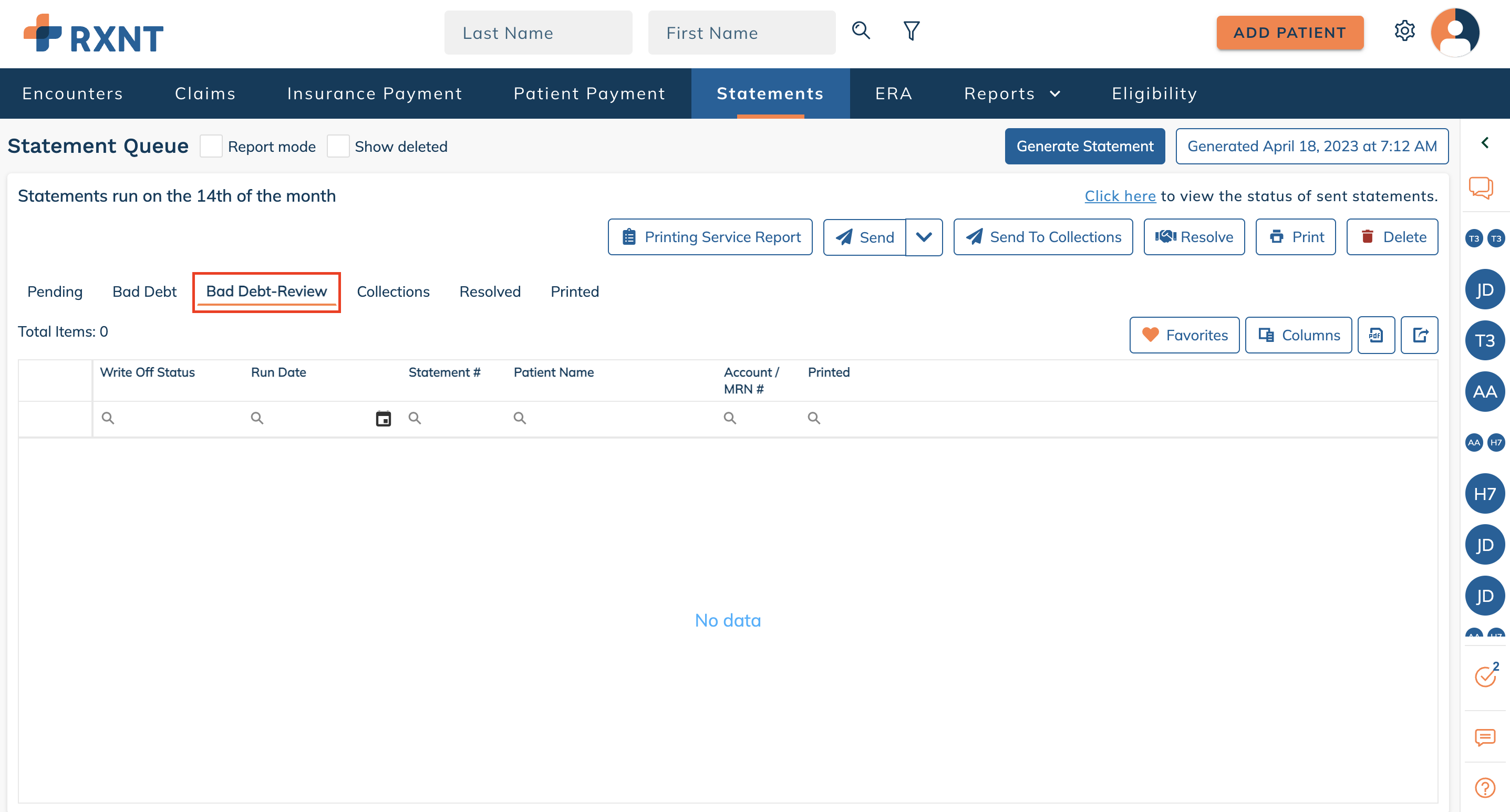Click the Account / MRN # filter search icon
Screen dimensions: 1510x812
coord(730,418)
